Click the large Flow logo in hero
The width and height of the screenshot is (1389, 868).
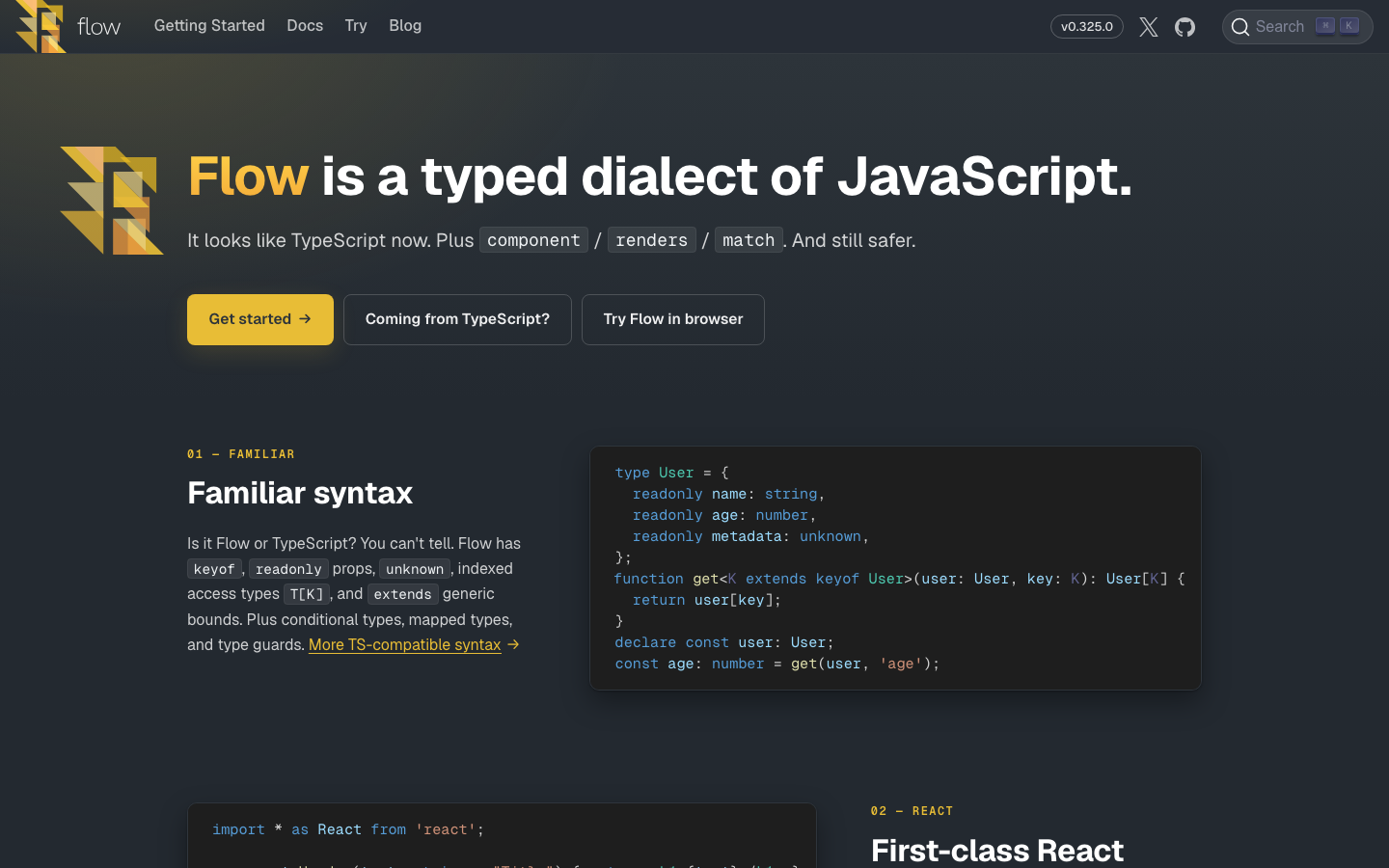[112, 201]
